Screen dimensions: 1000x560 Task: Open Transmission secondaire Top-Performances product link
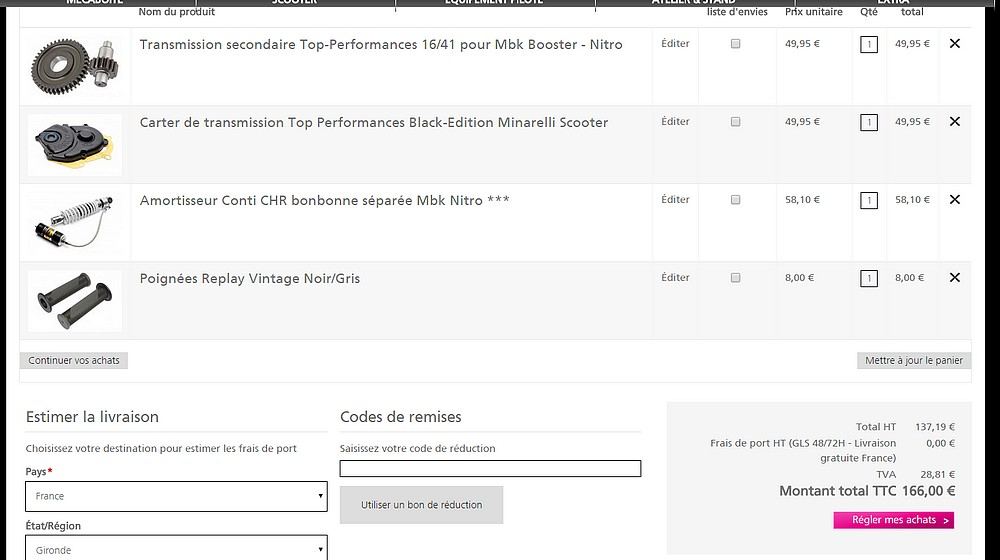coord(381,45)
